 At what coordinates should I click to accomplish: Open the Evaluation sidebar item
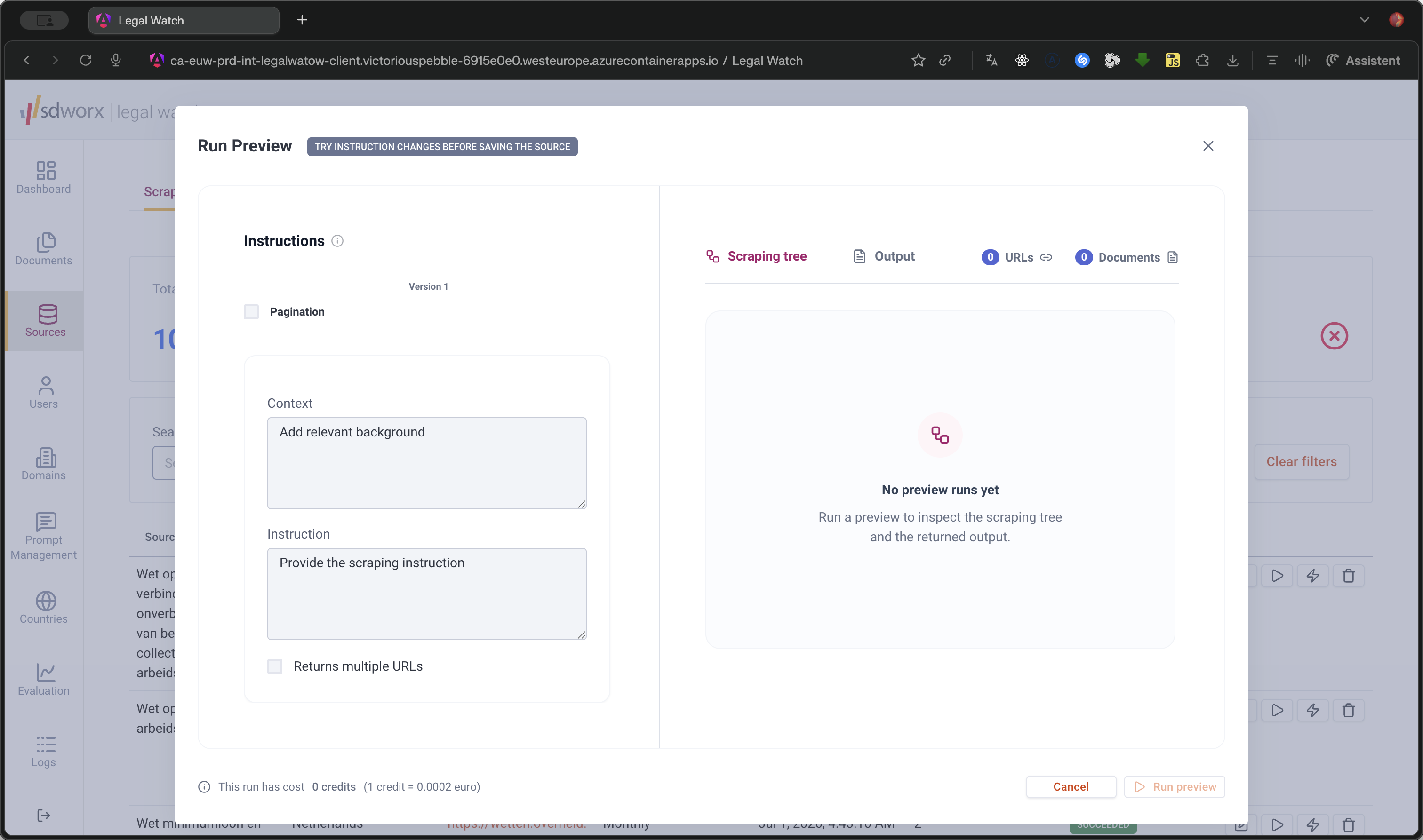click(44, 679)
